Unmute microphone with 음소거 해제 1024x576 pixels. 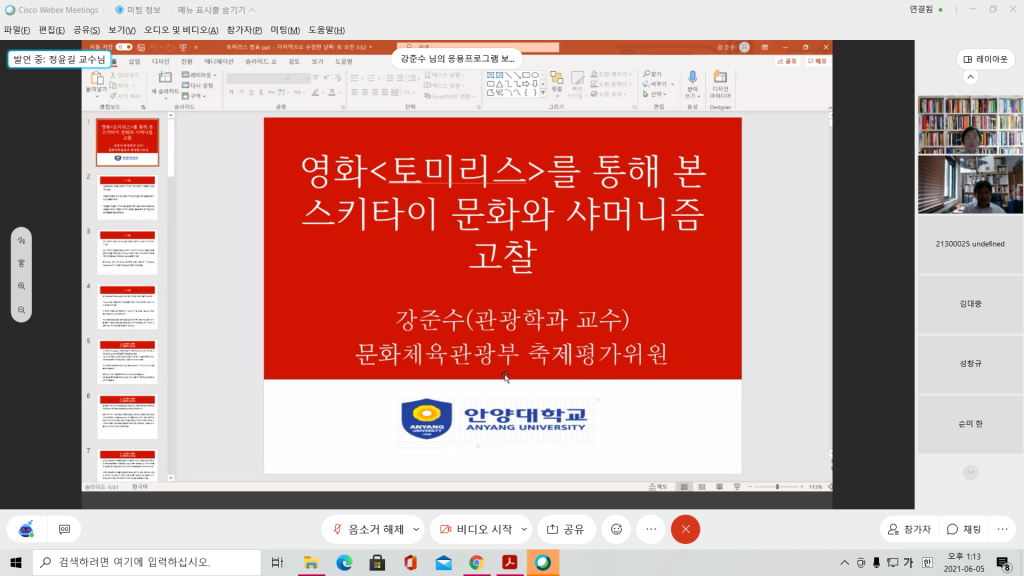pyautogui.click(x=368, y=529)
